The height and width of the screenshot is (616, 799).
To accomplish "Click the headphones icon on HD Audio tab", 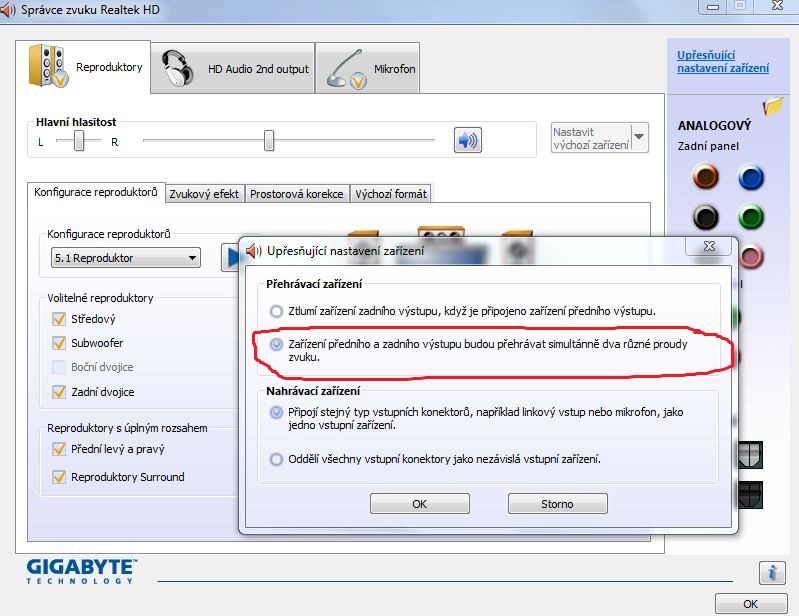I will 177,69.
